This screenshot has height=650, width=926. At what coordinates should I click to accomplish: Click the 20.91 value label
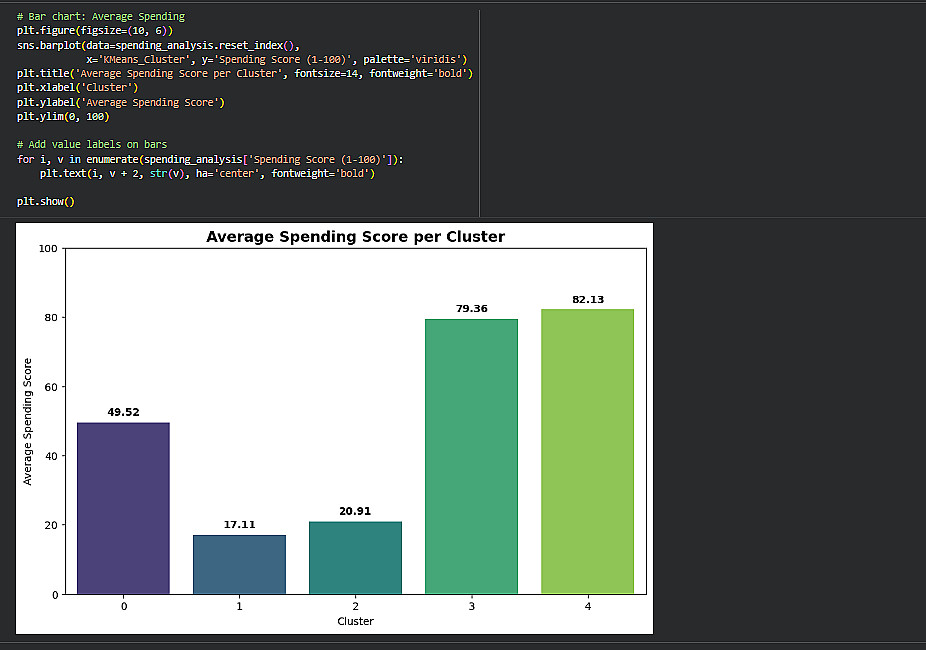[355, 511]
